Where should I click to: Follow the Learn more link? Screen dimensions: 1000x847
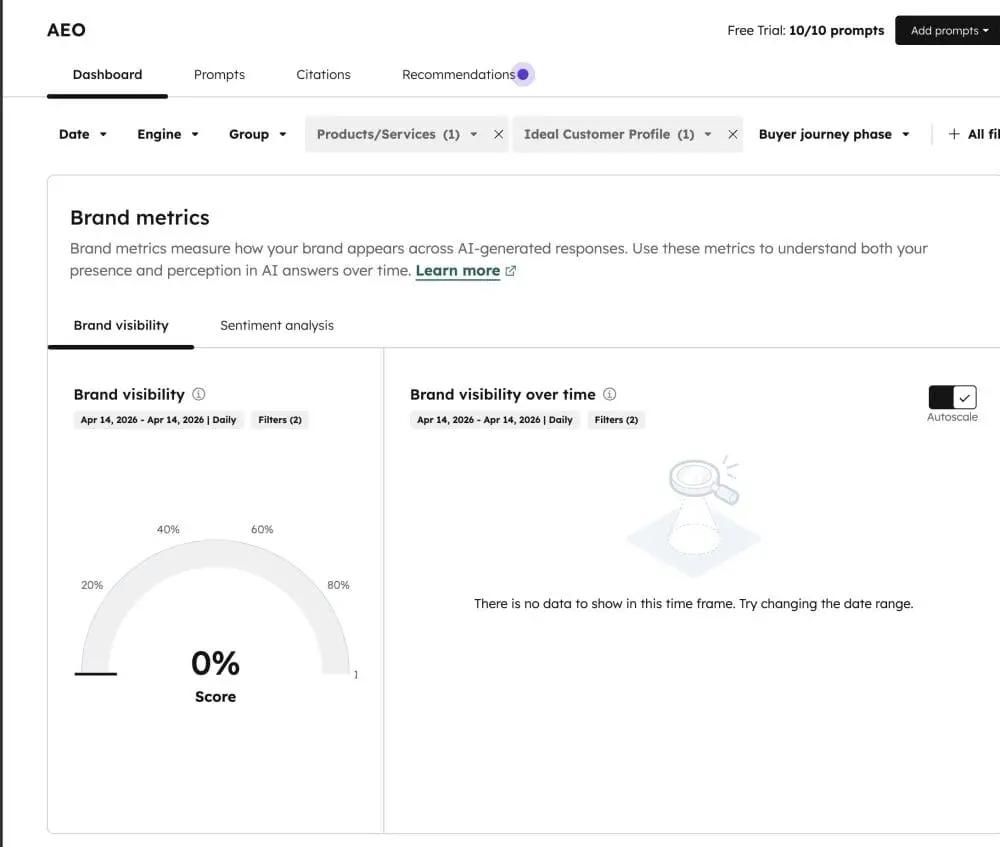[x=457, y=271]
